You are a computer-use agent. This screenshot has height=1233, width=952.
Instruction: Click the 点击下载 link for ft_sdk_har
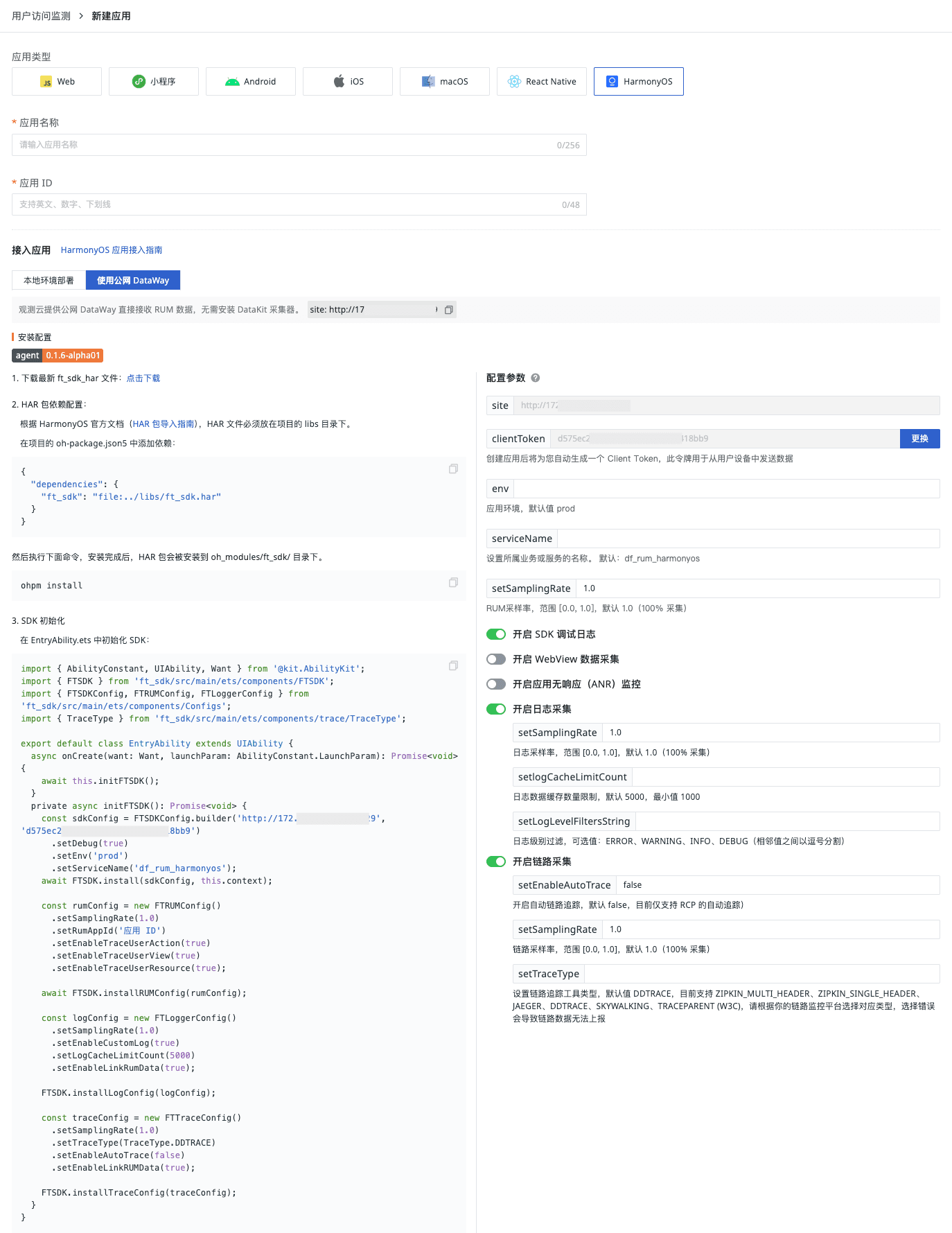tap(143, 378)
